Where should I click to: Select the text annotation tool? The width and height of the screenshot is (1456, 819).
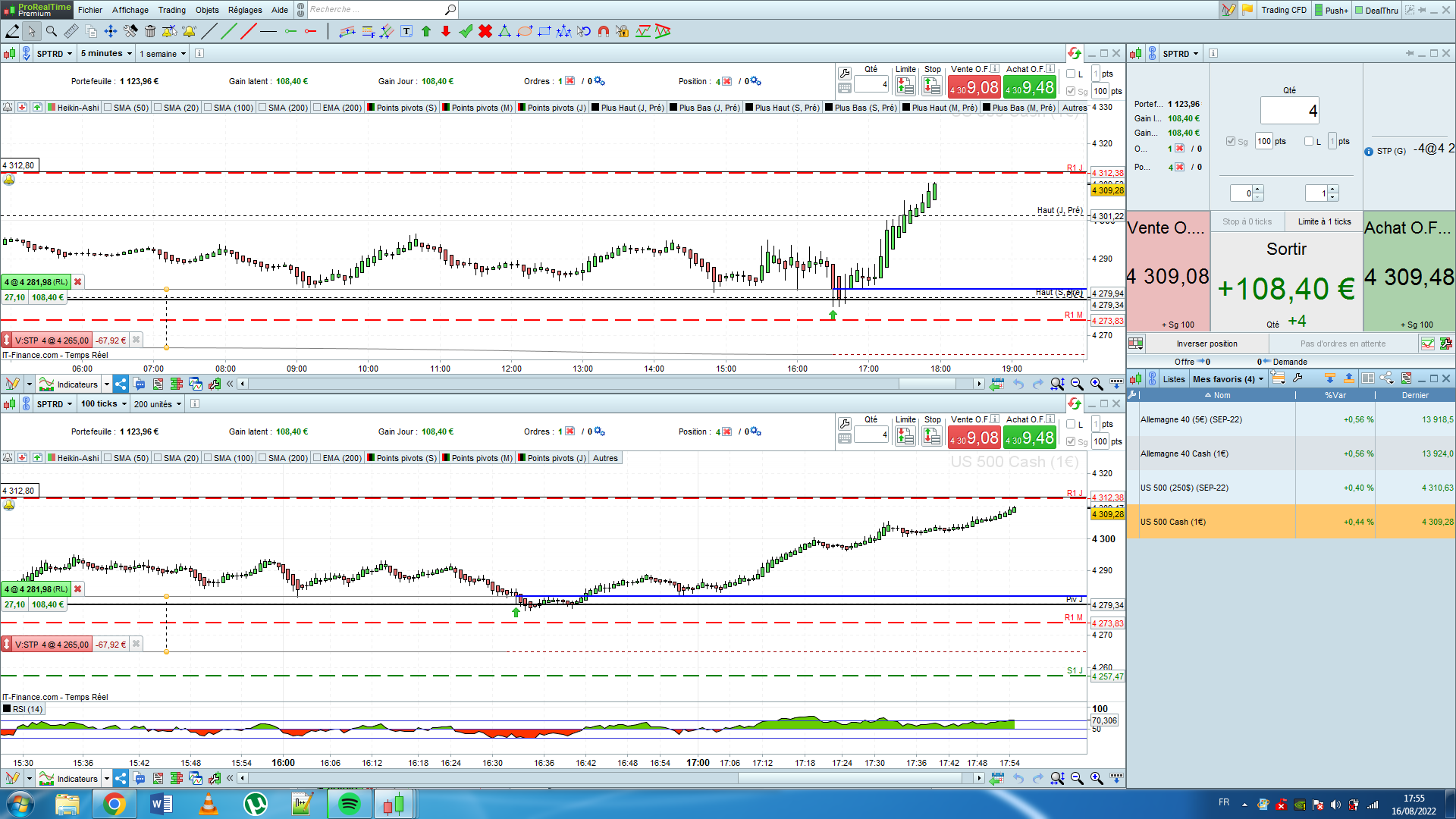point(406,31)
